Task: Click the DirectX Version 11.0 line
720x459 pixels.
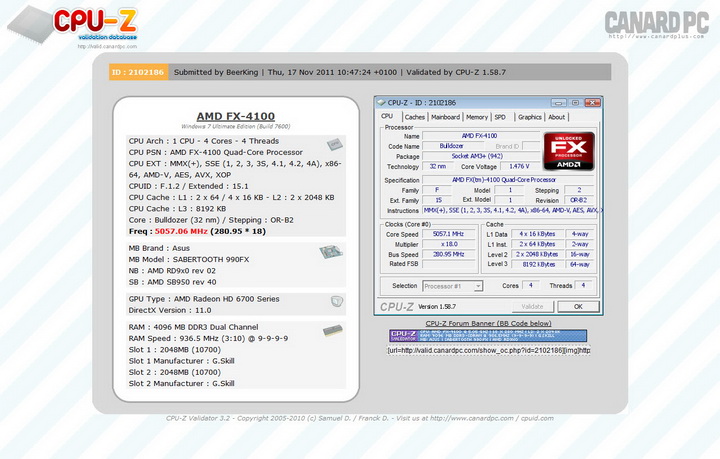Action: point(170,310)
